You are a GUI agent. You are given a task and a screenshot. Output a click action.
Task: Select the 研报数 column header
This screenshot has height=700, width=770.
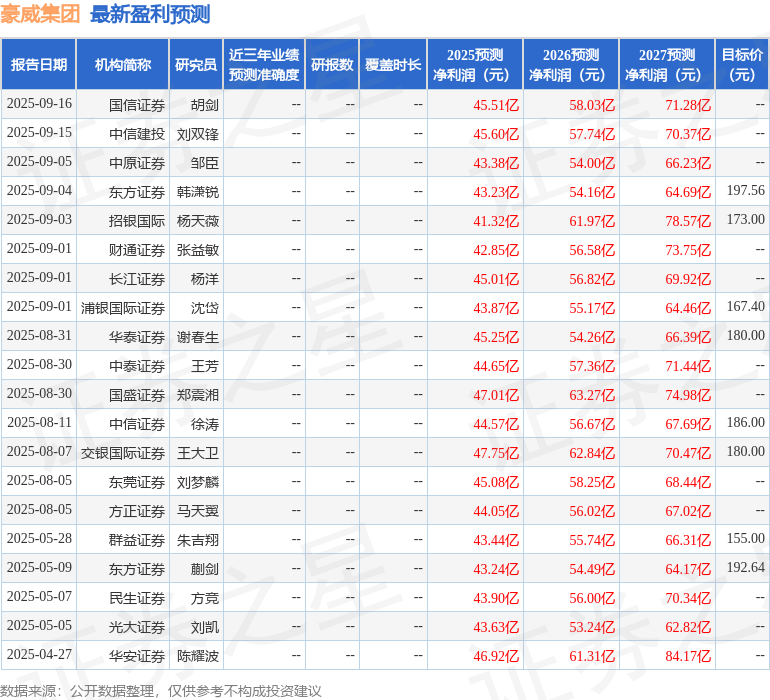[332, 64]
